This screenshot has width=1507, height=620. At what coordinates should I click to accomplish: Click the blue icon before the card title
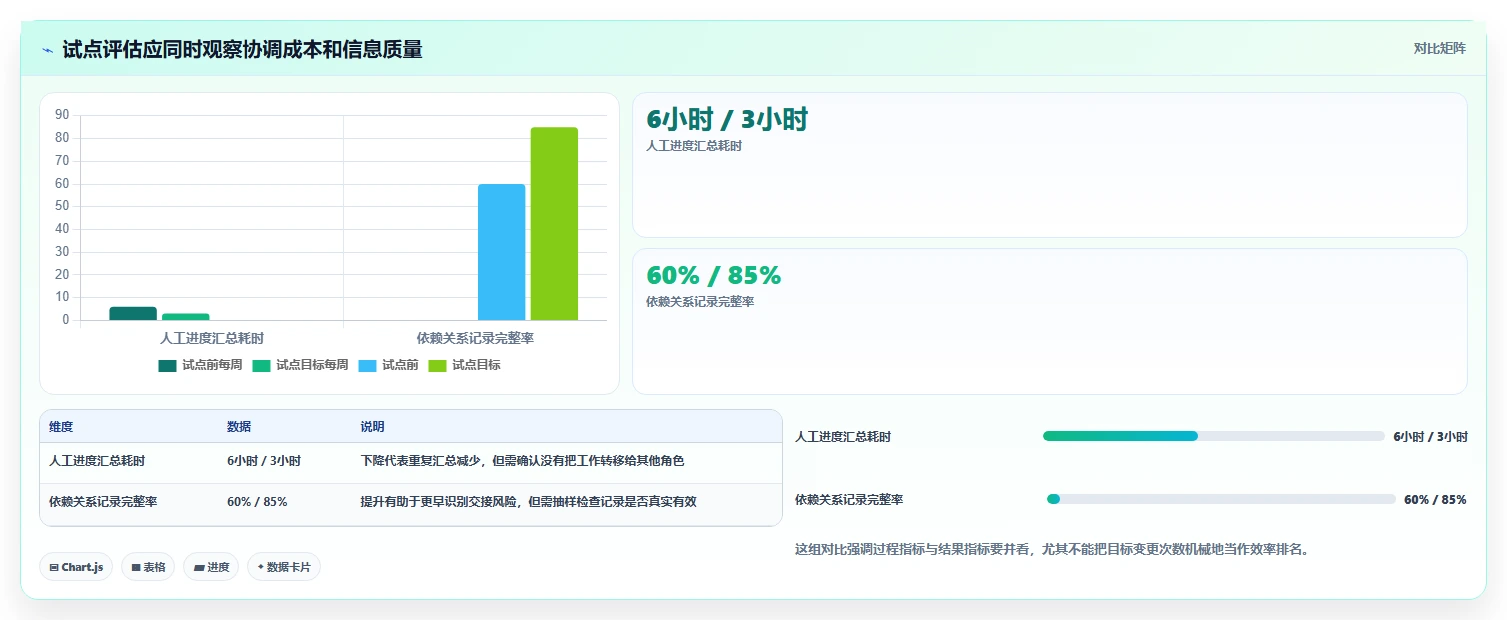click(48, 50)
